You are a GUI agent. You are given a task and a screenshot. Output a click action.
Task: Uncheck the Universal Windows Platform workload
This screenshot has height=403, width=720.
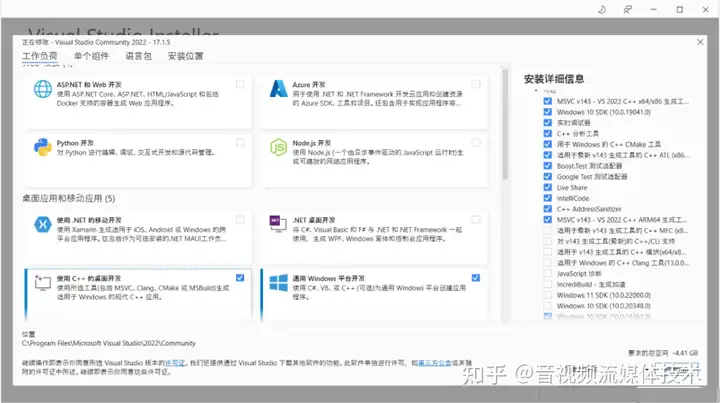click(476, 278)
